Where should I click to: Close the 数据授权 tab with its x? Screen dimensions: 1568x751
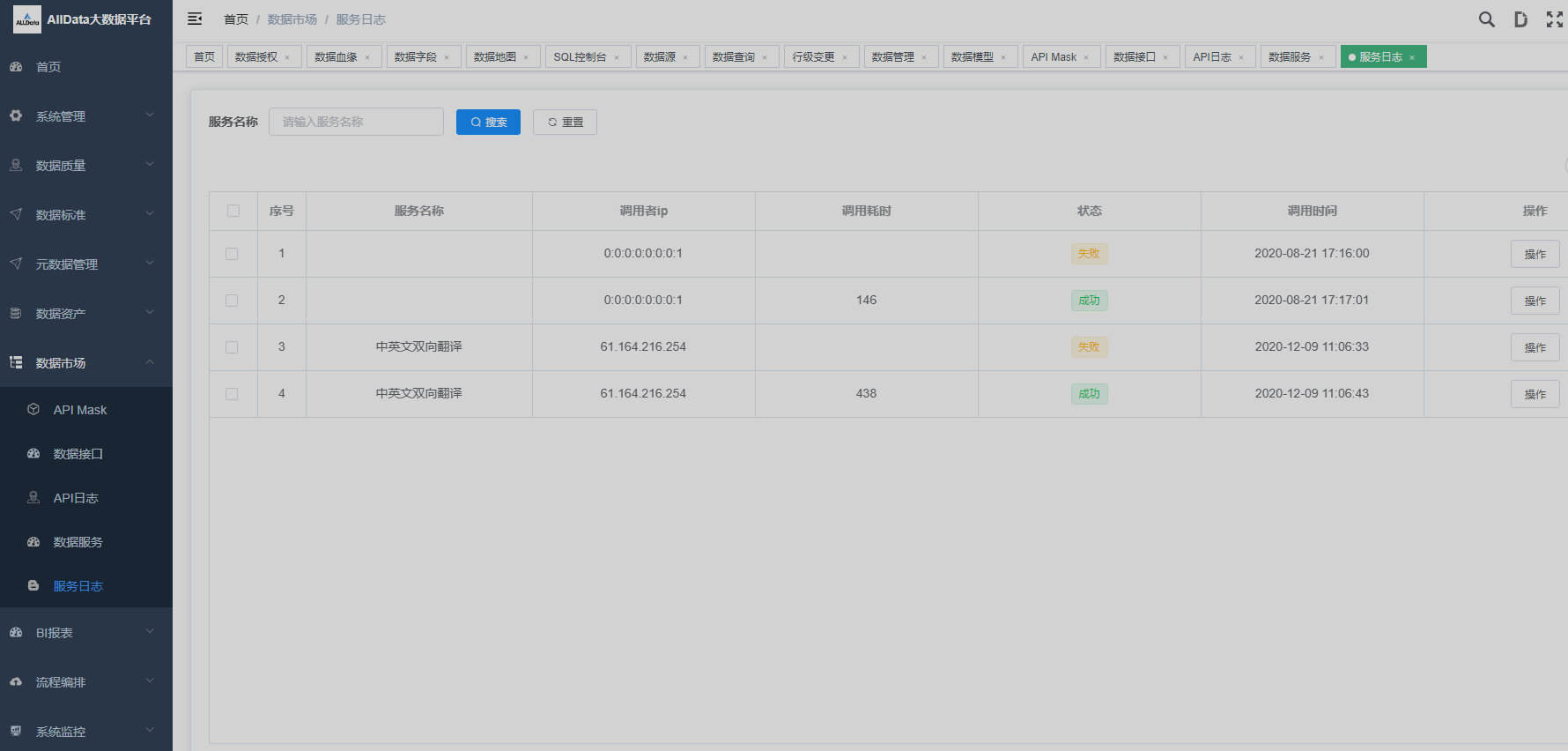287,57
